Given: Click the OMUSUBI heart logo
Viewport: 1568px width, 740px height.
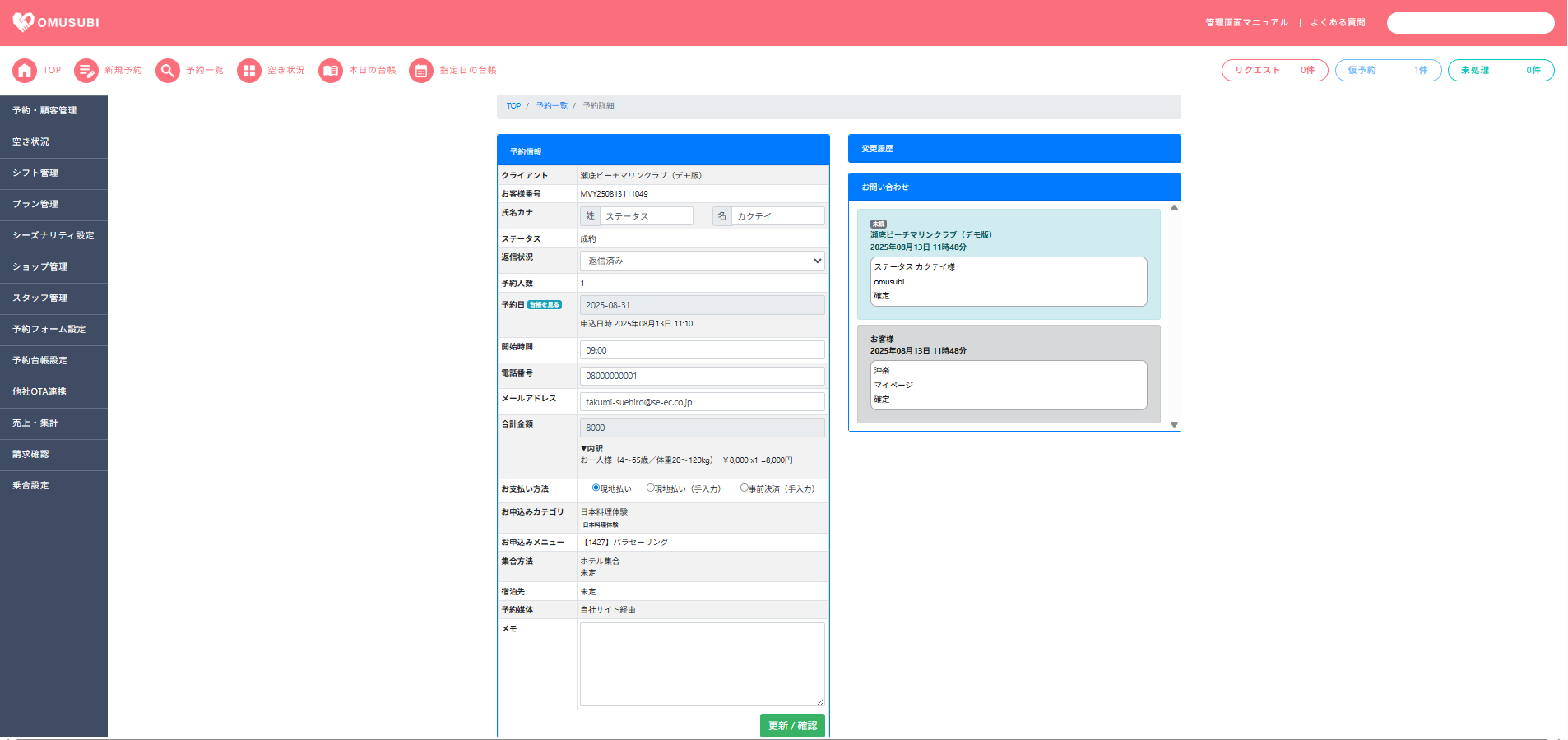Looking at the screenshot, I should [x=24, y=22].
